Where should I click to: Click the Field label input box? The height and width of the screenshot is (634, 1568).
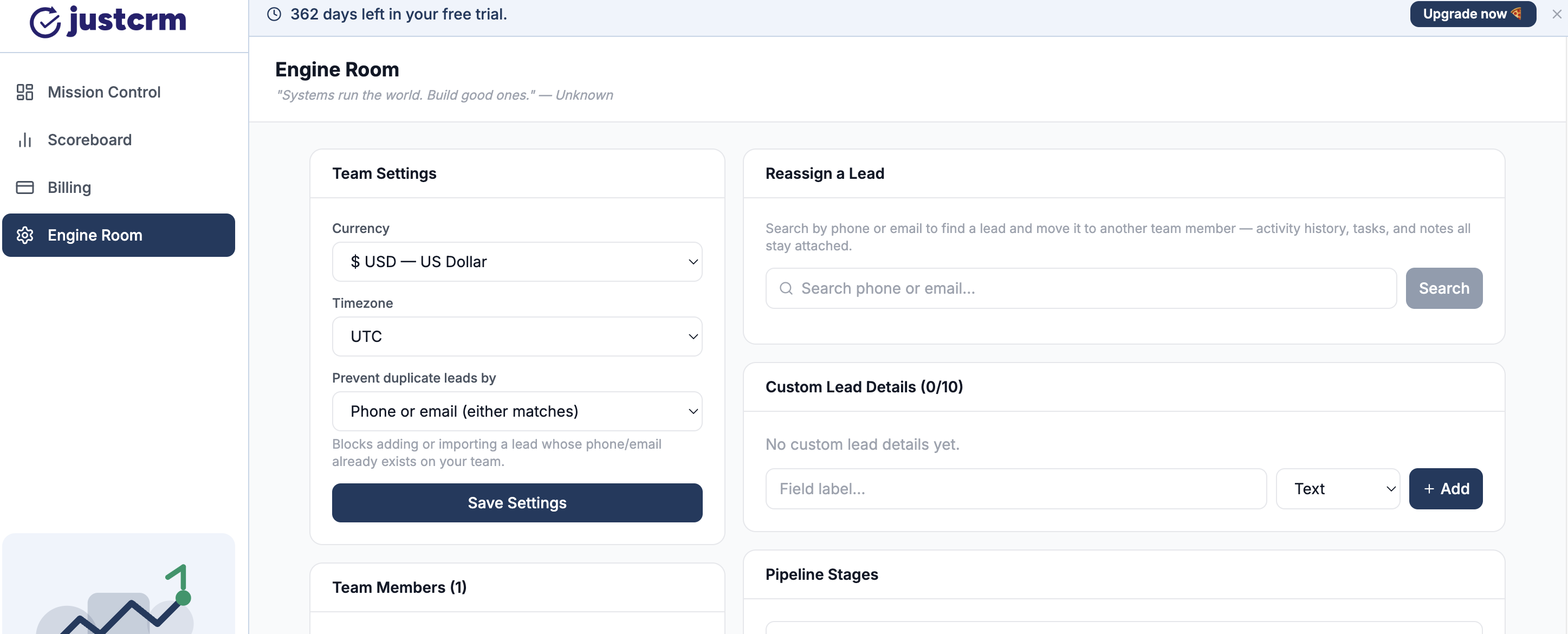1015,488
